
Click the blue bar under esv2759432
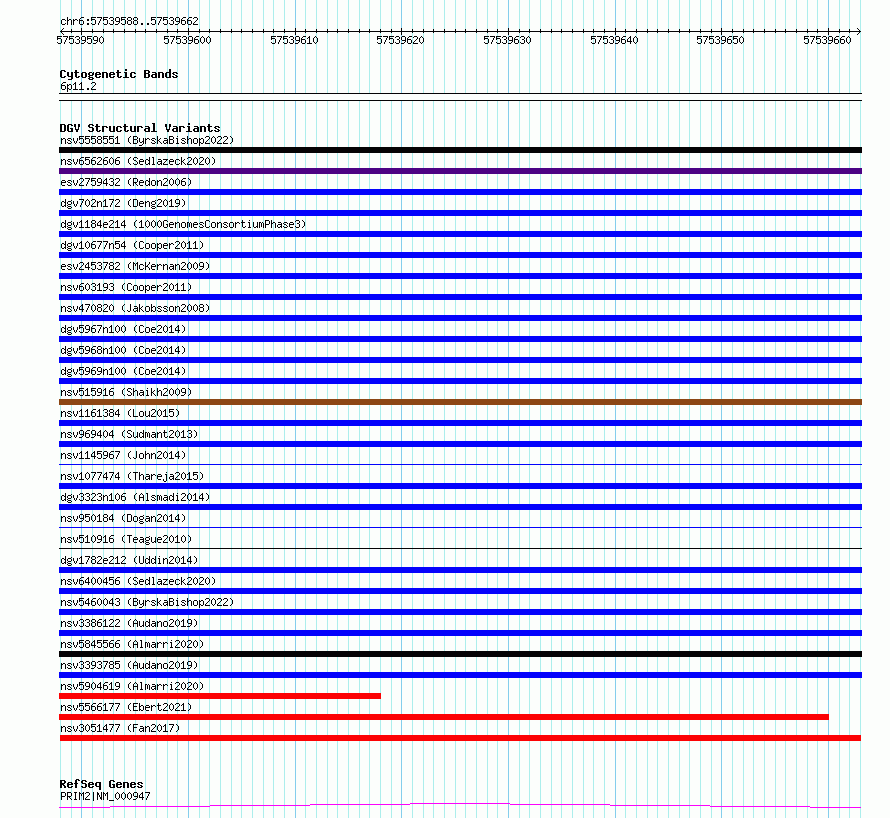coord(460,192)
